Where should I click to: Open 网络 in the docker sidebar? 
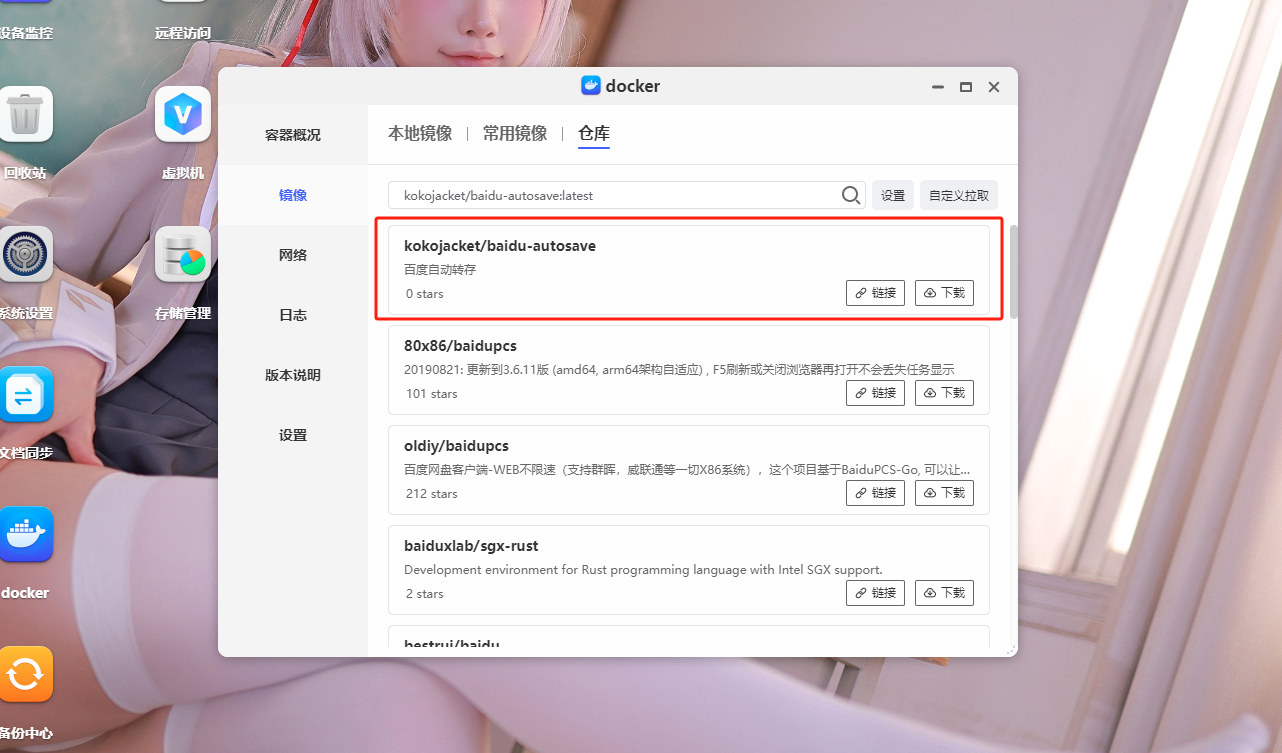pos(293,255)
